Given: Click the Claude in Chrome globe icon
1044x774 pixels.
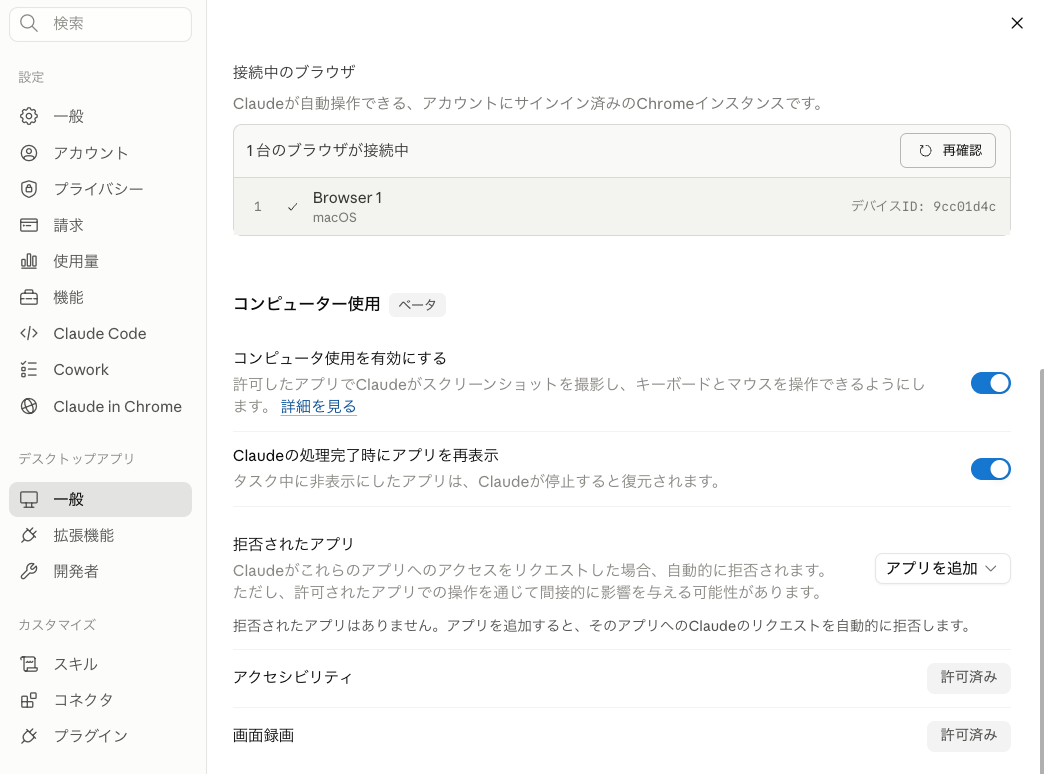Looking at the screenshot, I should click(29, 406).
